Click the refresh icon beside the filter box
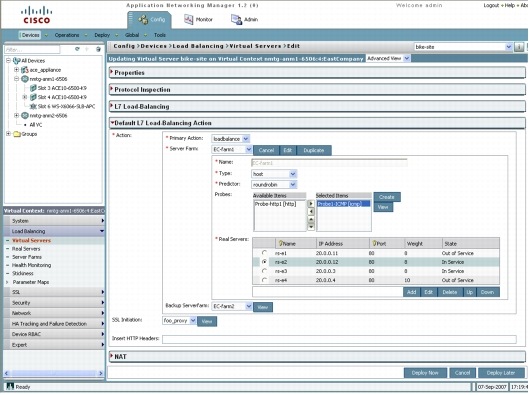 pyautogui.click(x=78, y=49)
